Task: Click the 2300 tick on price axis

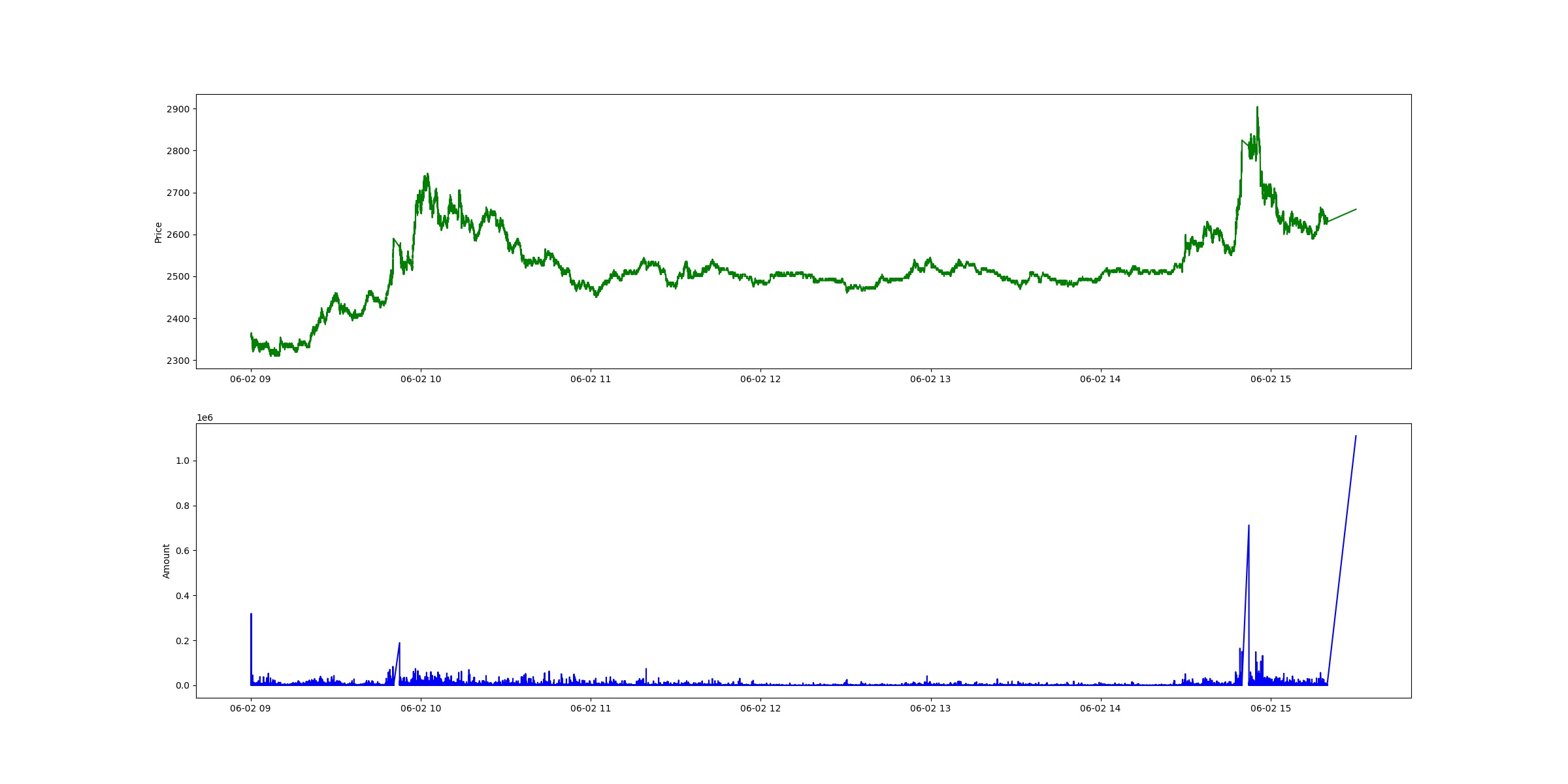Action: pyautogui.click(x=178, y=361)
